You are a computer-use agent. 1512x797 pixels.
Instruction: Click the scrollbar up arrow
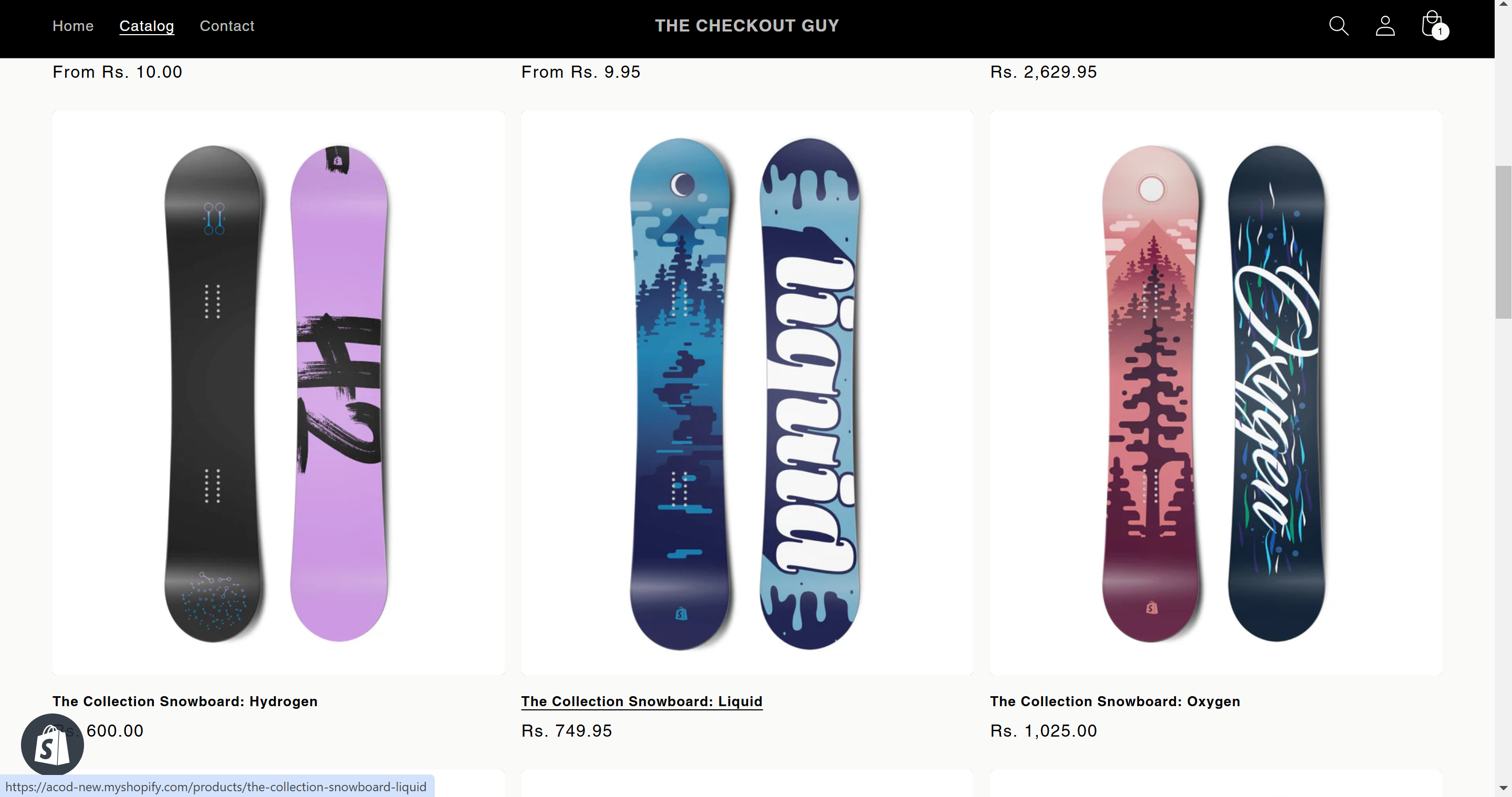[1503, 4]
